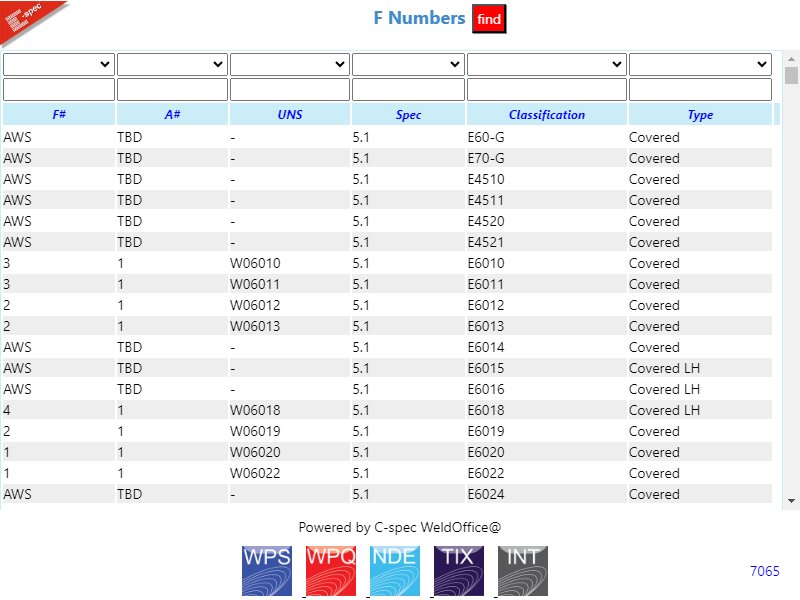Expand the Type filter dropdown

tap(700, 64)
